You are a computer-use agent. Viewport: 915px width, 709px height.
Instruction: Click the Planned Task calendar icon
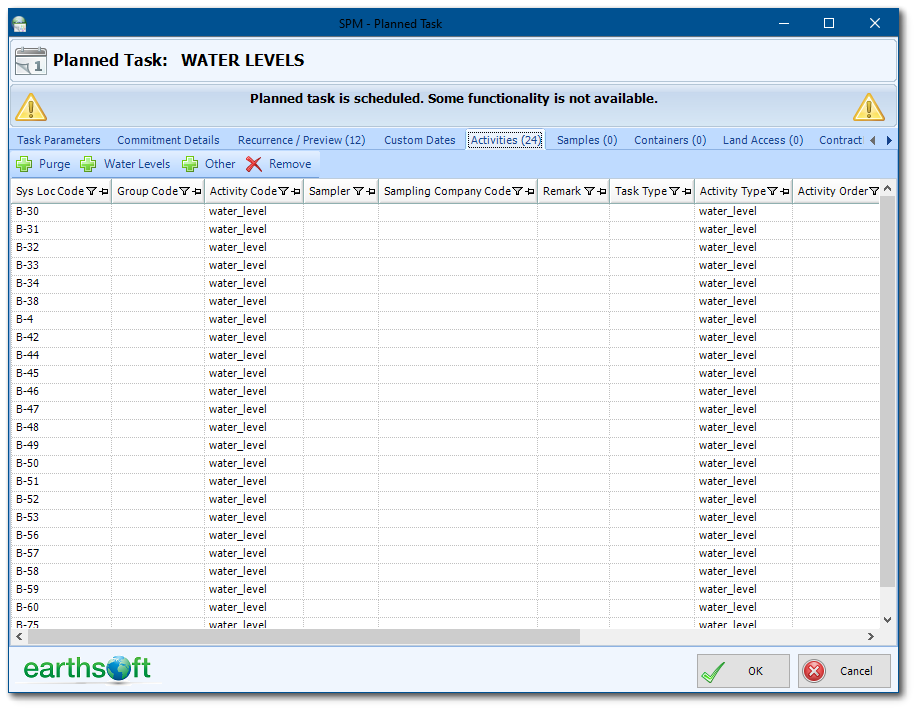tap(30, 60)
